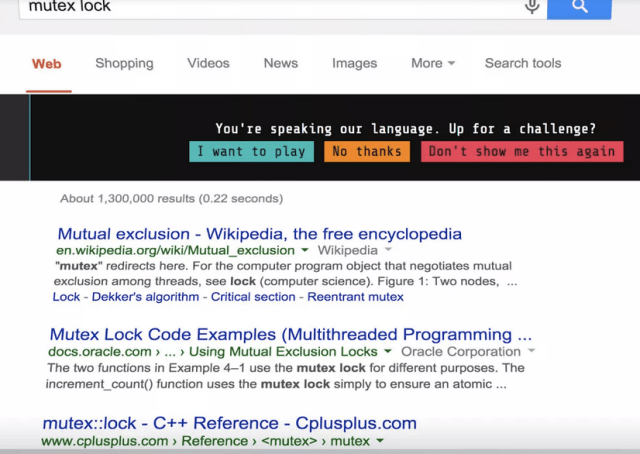Viewport: 640px width, 454px height.
Task: Open the Lock sitelink
Action: [66, 297]
